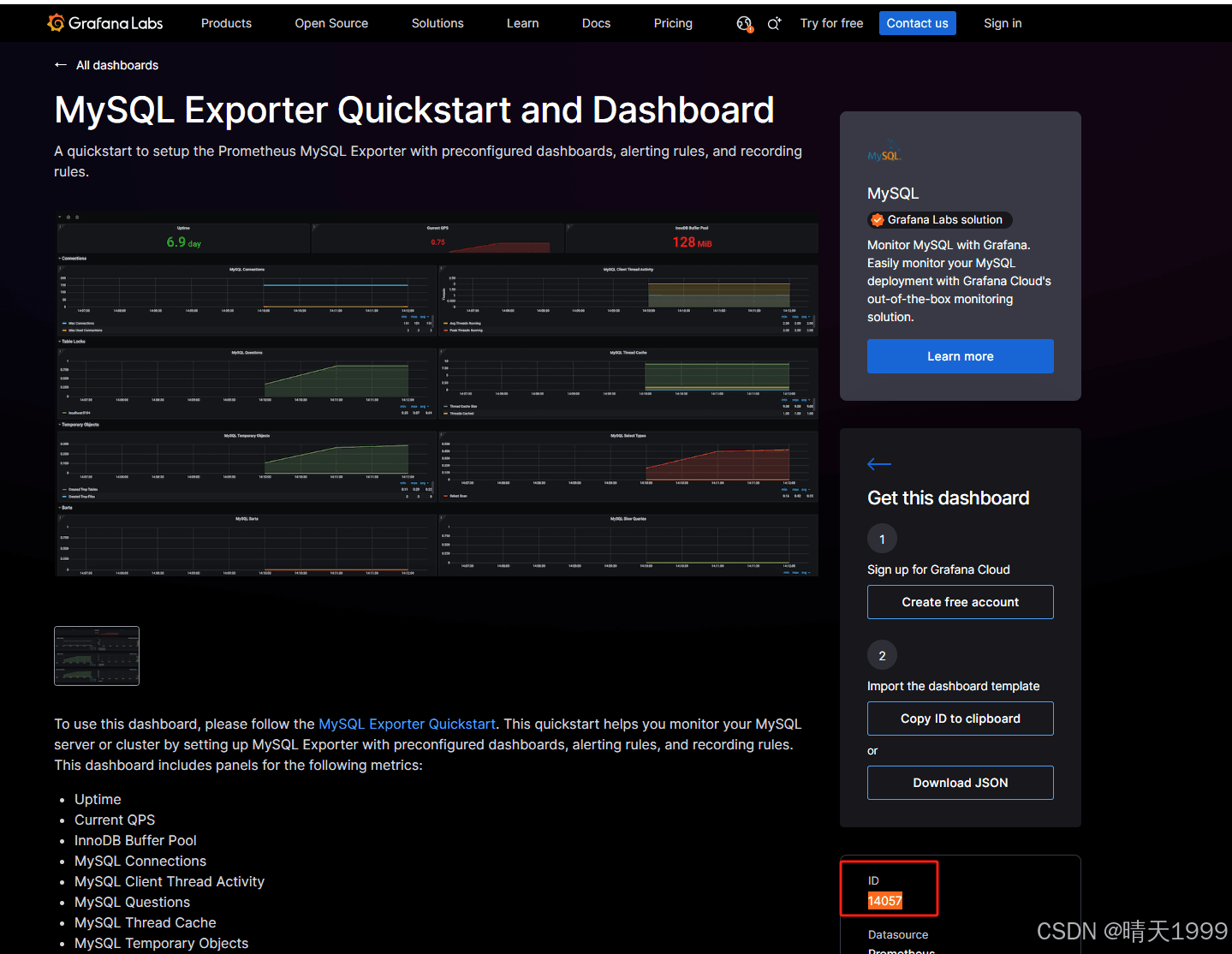Click the MySQL Connections list item
This screenshot has width=1232, height=954.
click(x=140, y=861)
